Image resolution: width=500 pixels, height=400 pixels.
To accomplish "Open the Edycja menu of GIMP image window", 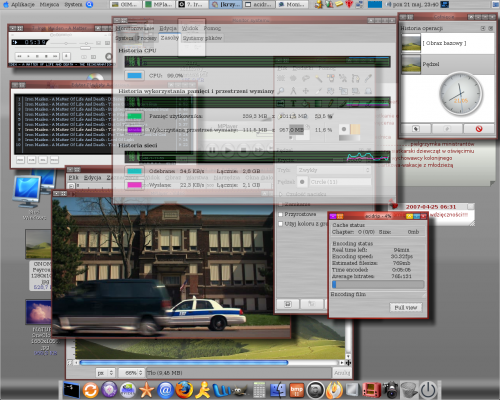I will tap(92, 177).
